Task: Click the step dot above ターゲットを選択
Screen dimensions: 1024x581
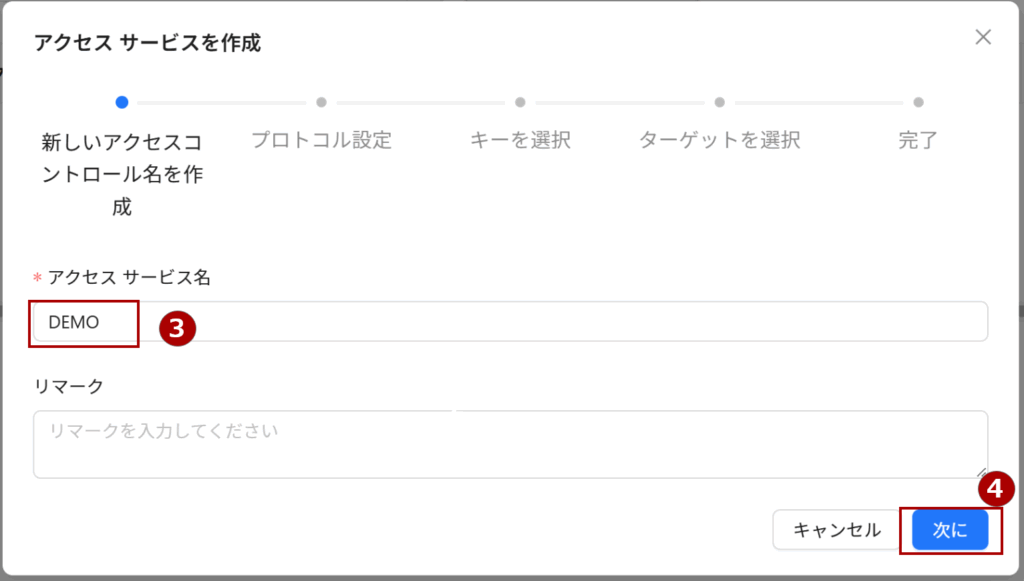Action: point(719,101)
